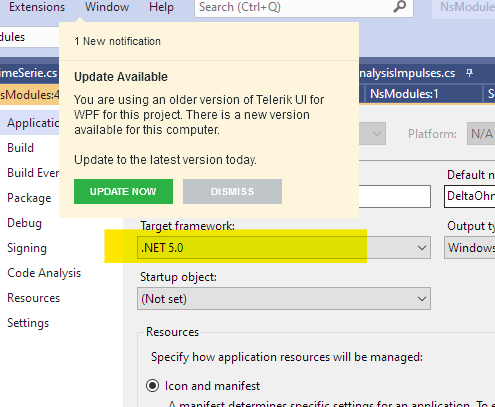Open the Signing settings page
This screenshot has height=407, width=495.
(27, 248)
